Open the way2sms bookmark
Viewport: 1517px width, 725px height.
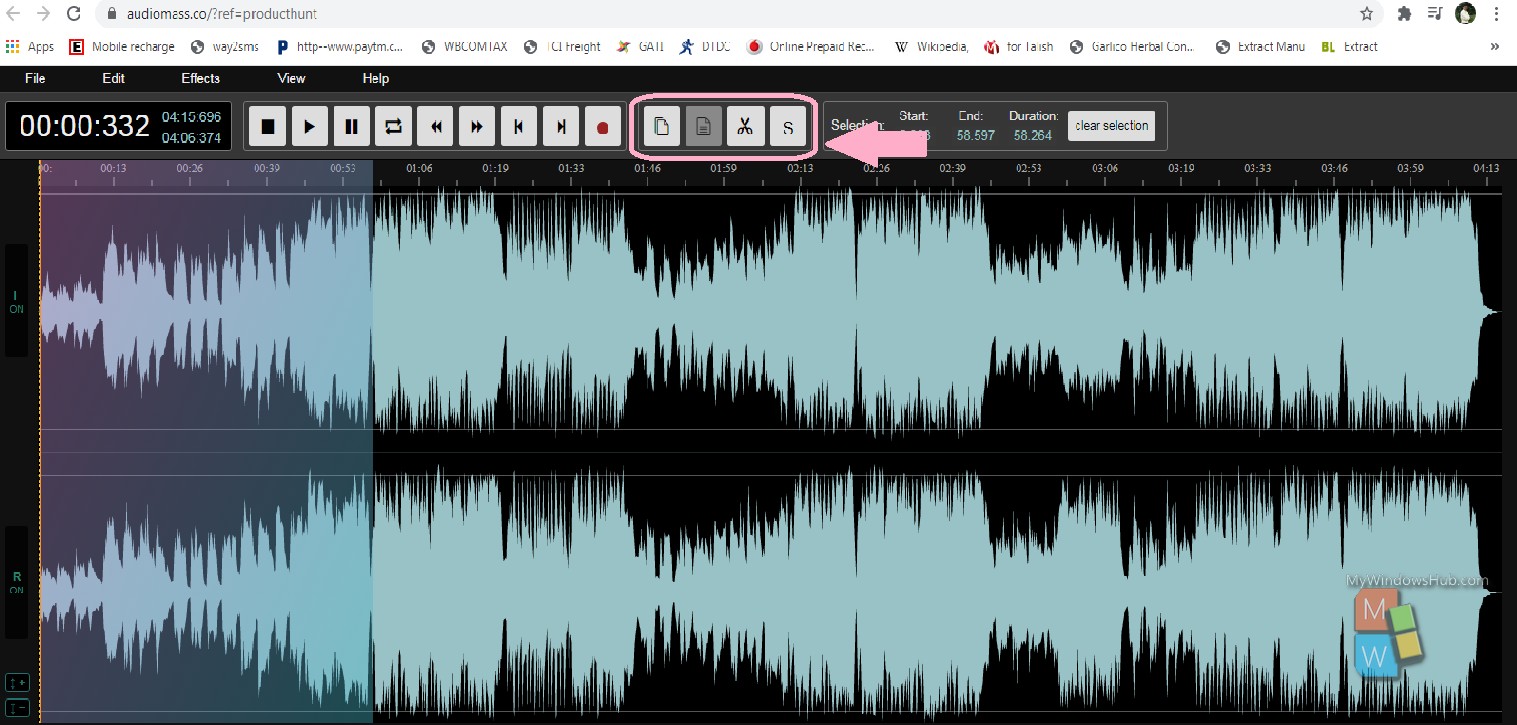pos(225,46)
